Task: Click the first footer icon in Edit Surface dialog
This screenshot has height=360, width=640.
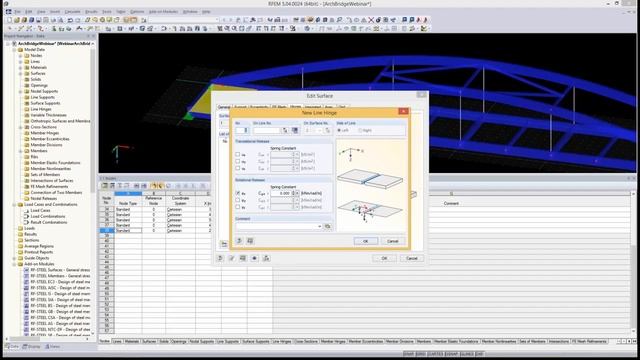Action: (220, 258)
